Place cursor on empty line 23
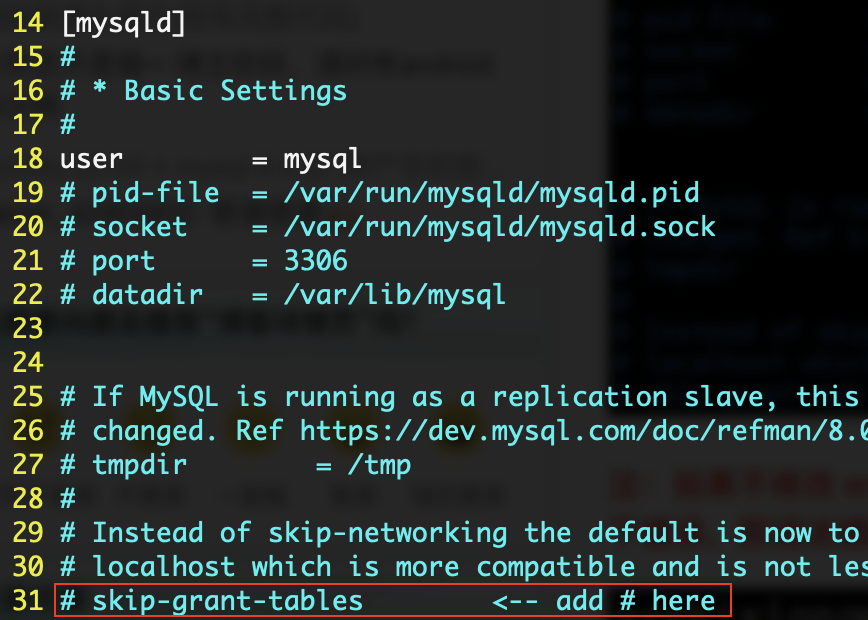The height and width of the screenshot is (620, 868). point(28,329)
